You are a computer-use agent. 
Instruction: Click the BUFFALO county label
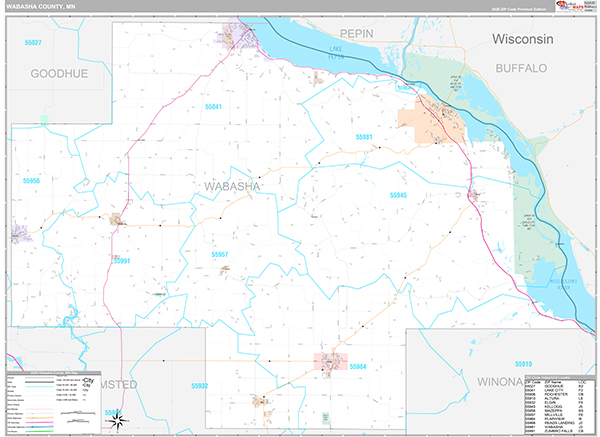[521, 68]
